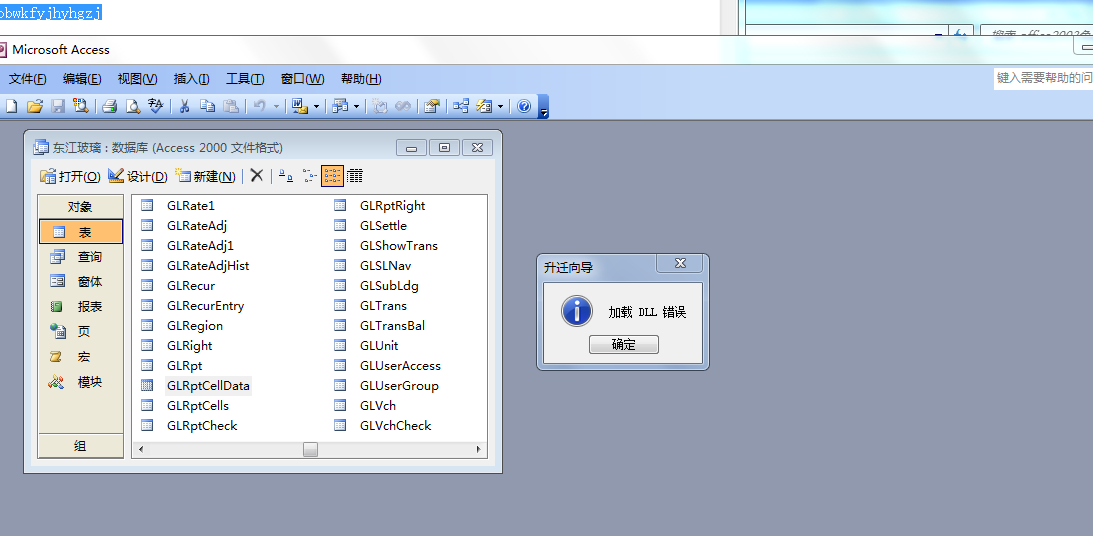Click the Save floppy disk icon
Image resolution: width=1093 pixels, height=536 pixels.
click(59, 106)
